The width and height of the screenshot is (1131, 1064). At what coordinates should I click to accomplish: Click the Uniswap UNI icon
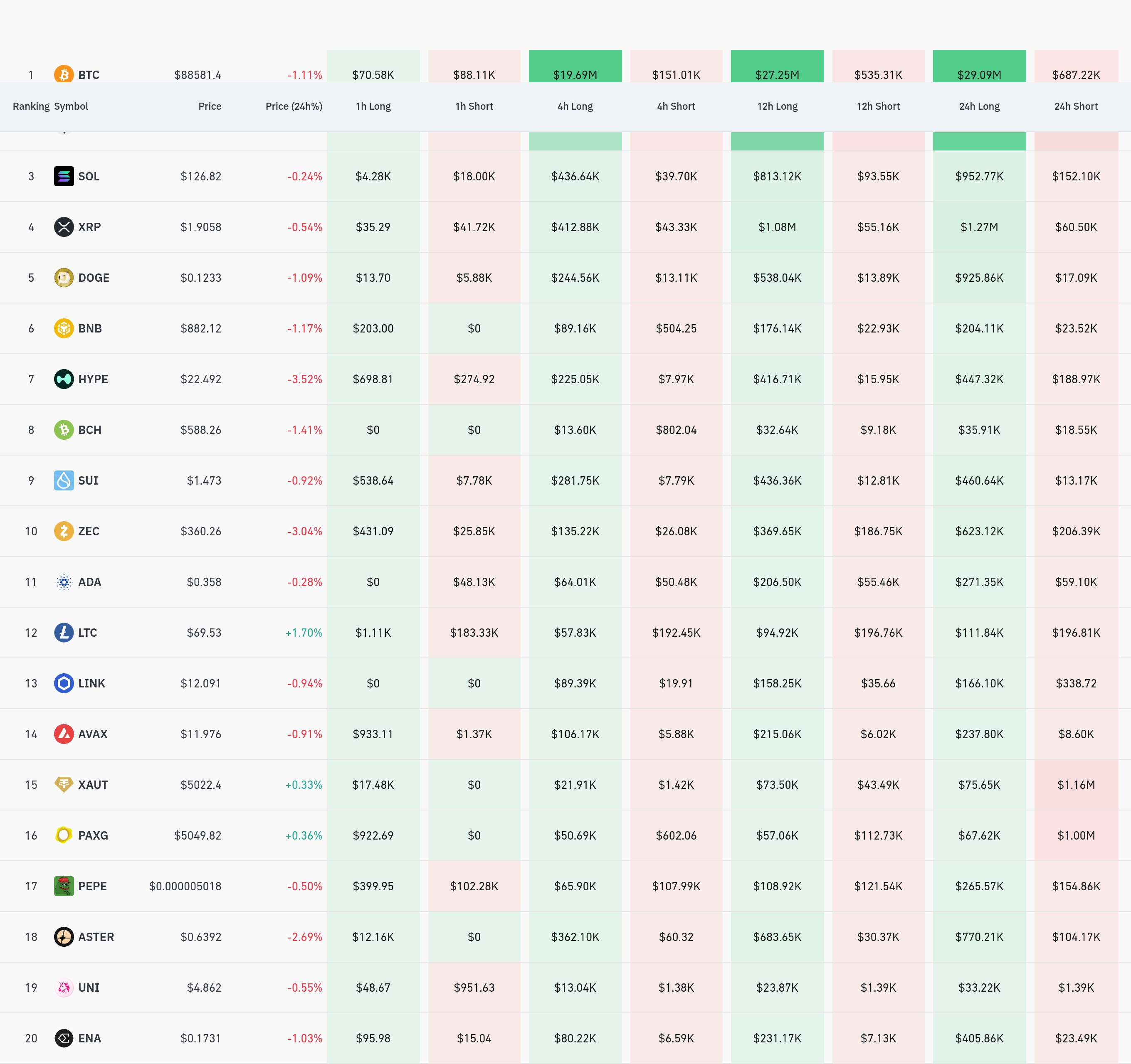point(64,988)
